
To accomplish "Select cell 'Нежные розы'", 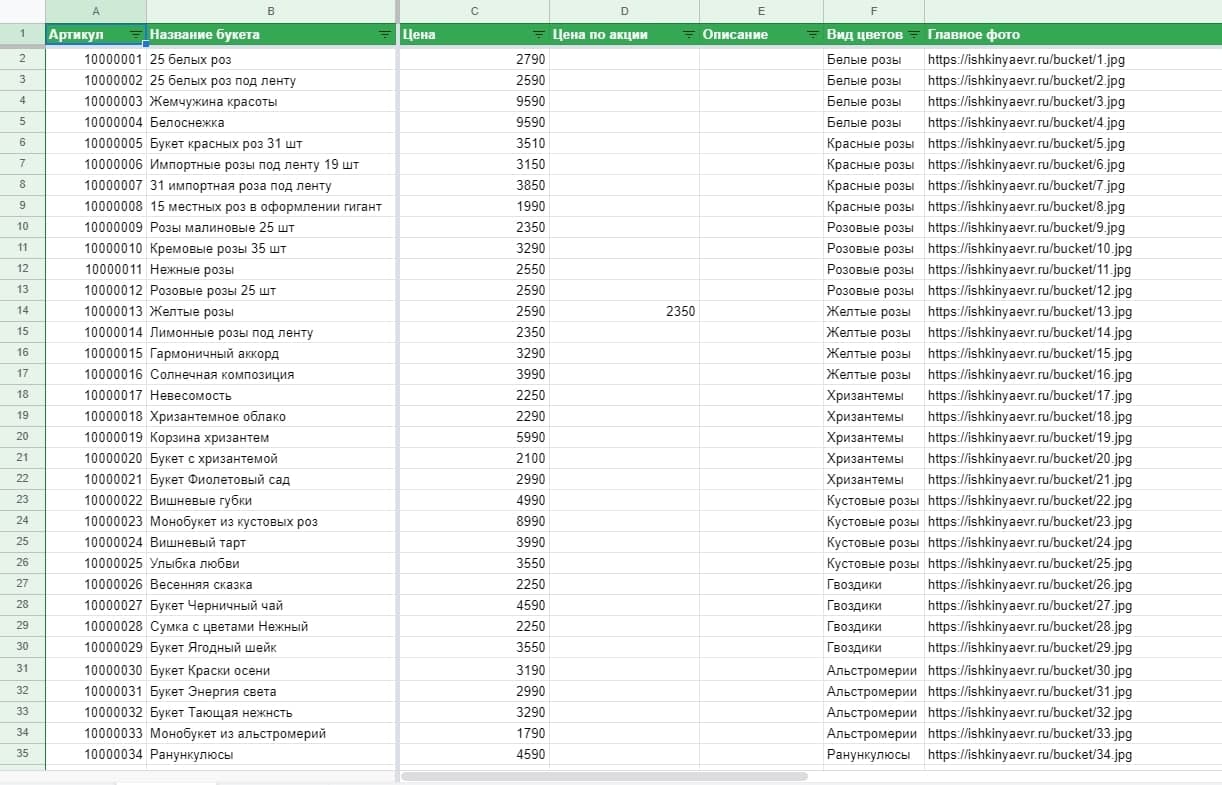I will point(271,270).
